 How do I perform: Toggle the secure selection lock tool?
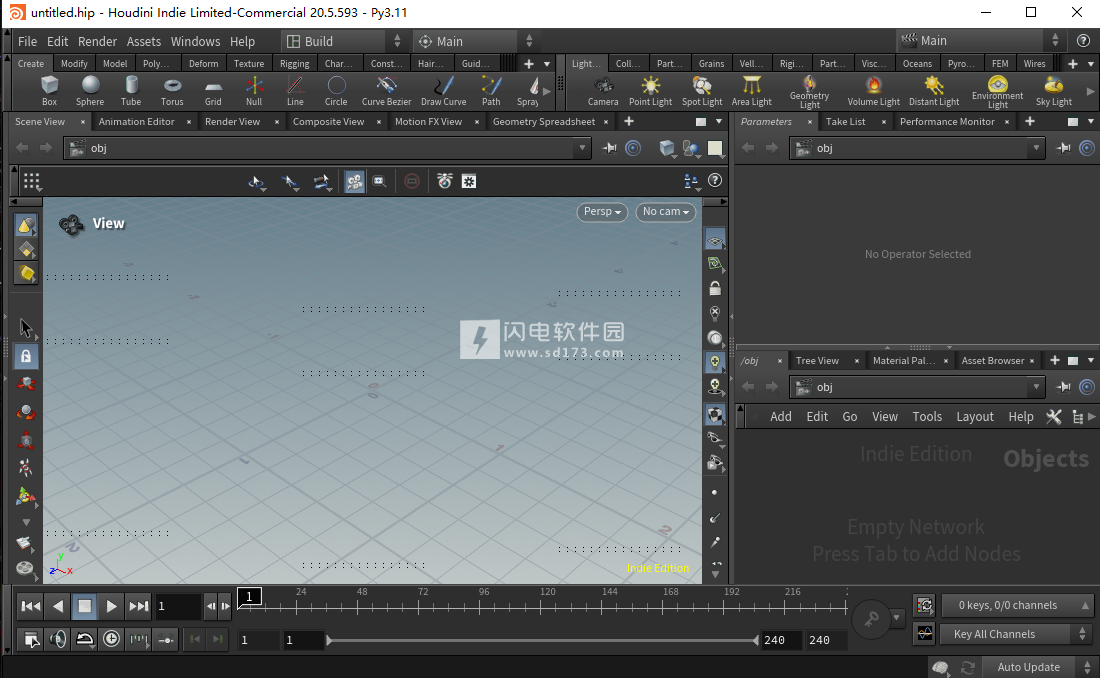point(26,356)
